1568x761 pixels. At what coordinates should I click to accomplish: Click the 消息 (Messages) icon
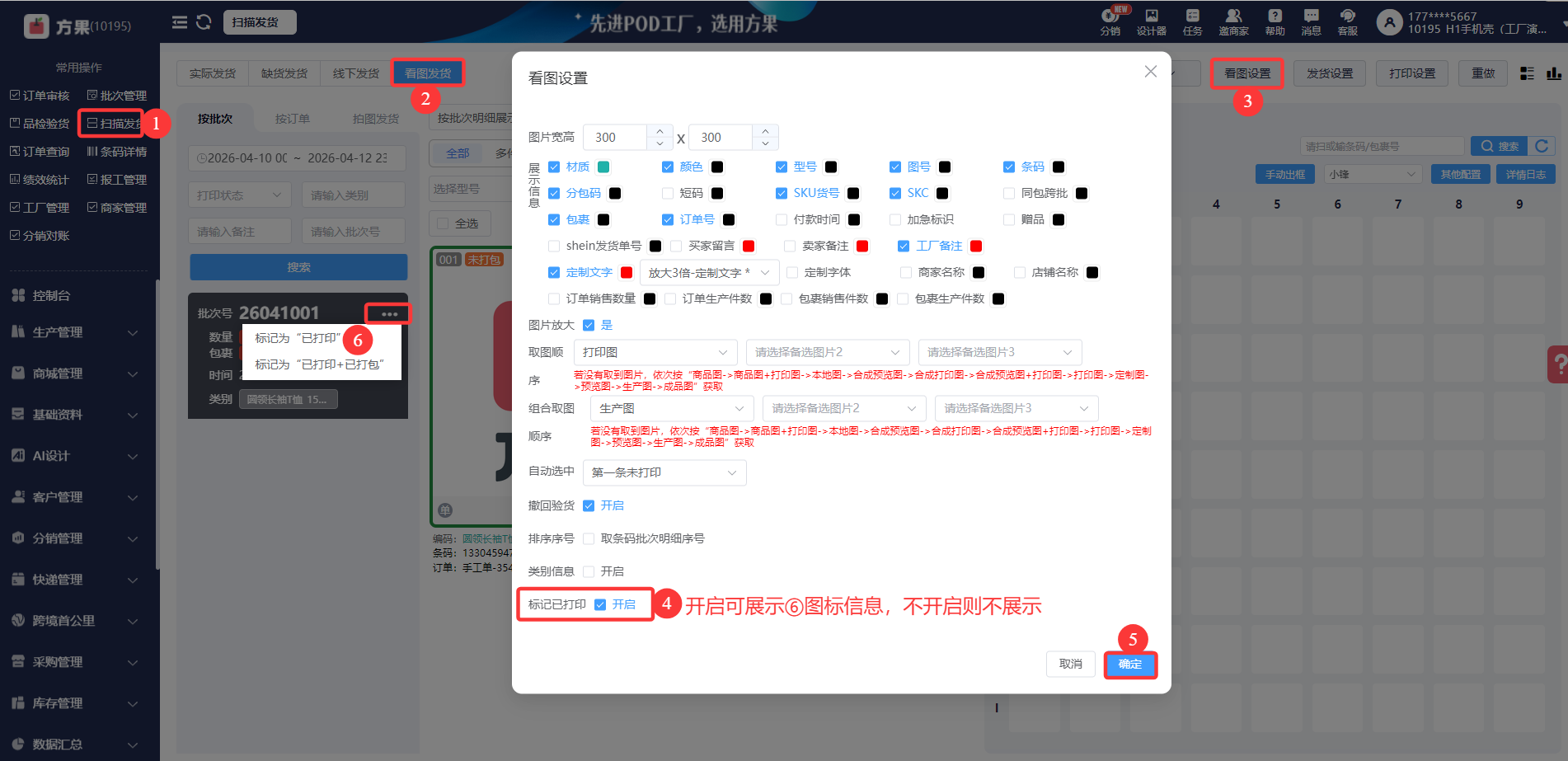1309,22
